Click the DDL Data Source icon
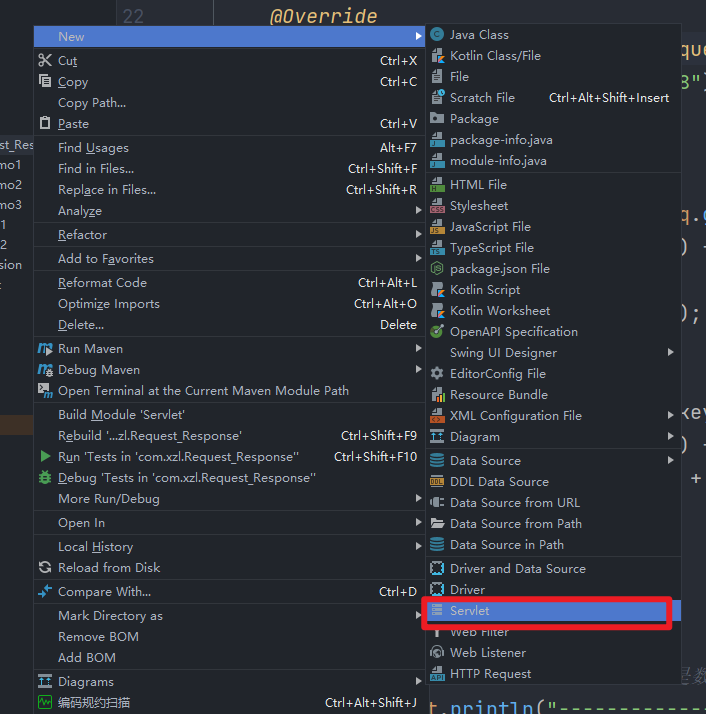The width and height of the screenshot is (706, 714). point(437,482)
